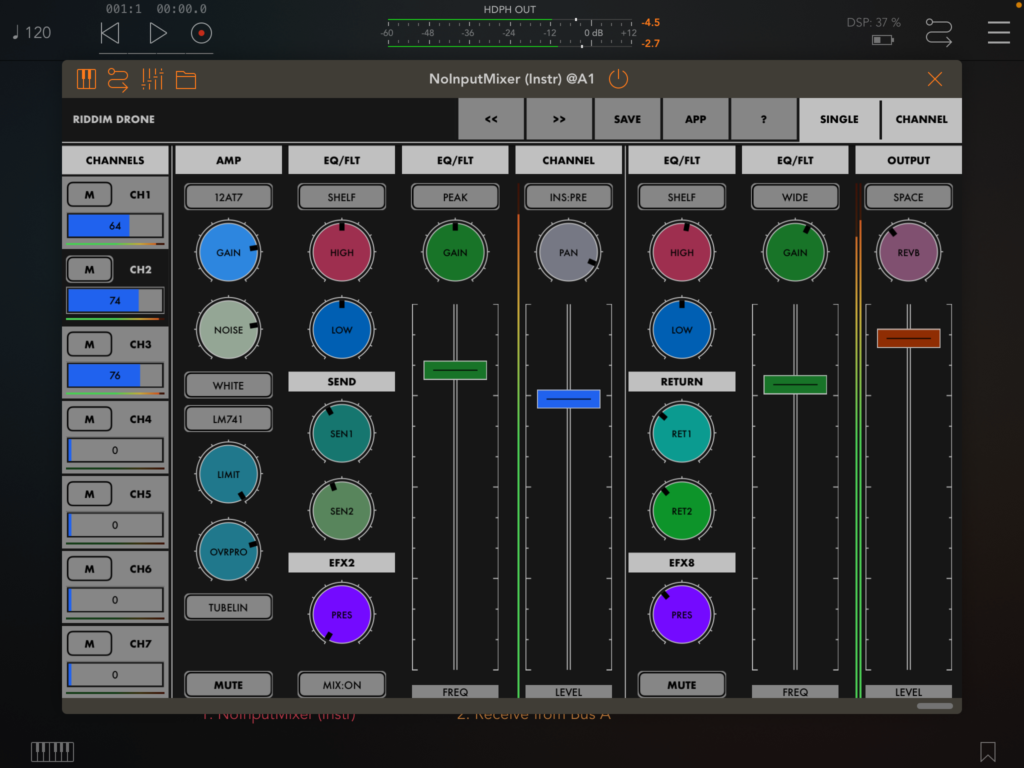Change the TUBELIN mode selector
1024x768 pixels.
[x=228, y=607]
